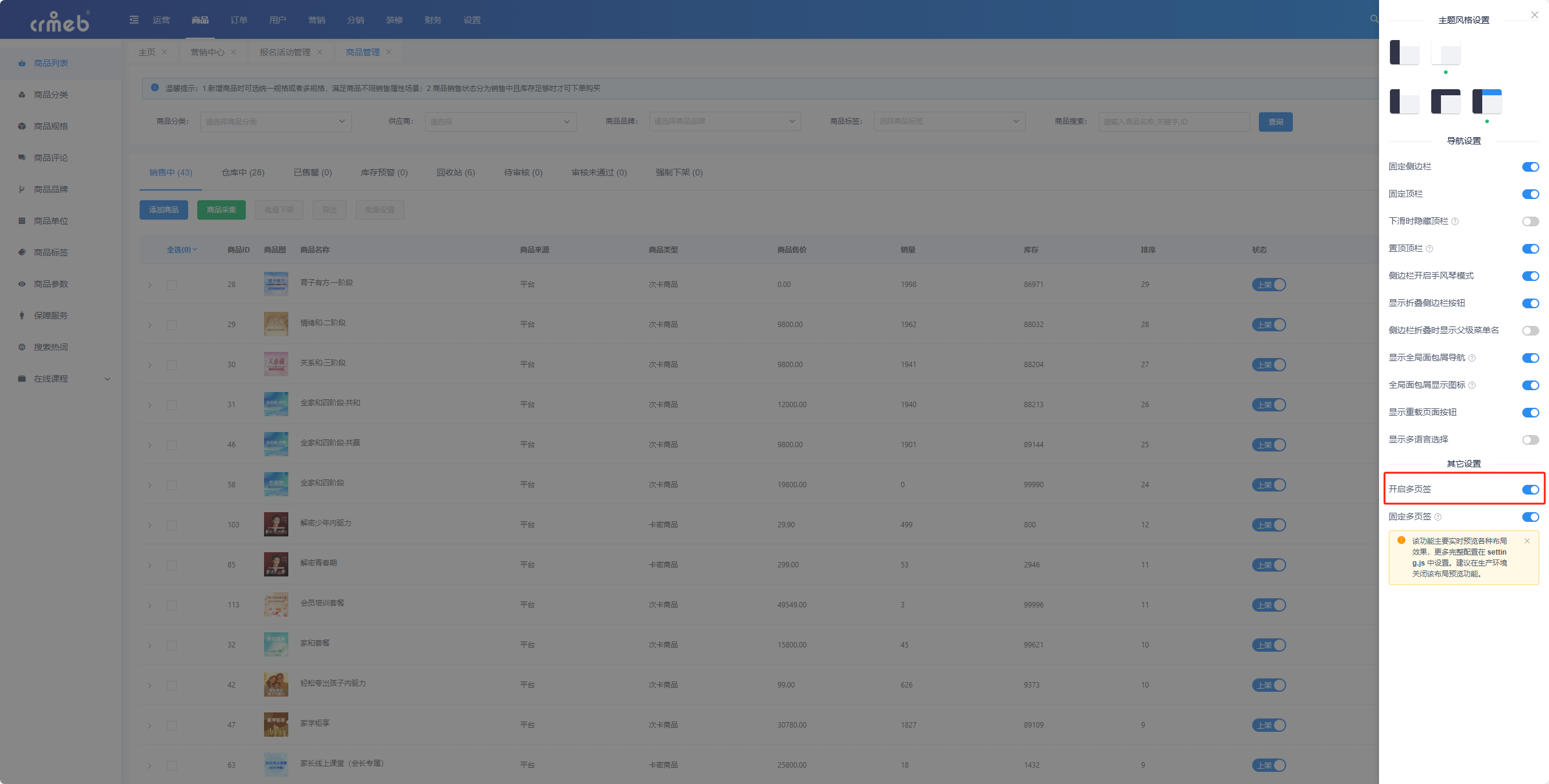Image resolution: width=1549 pixels, height=784 pixels.
Task: Click the 商品品牌 sidebar icon
Action: point(22,189)
